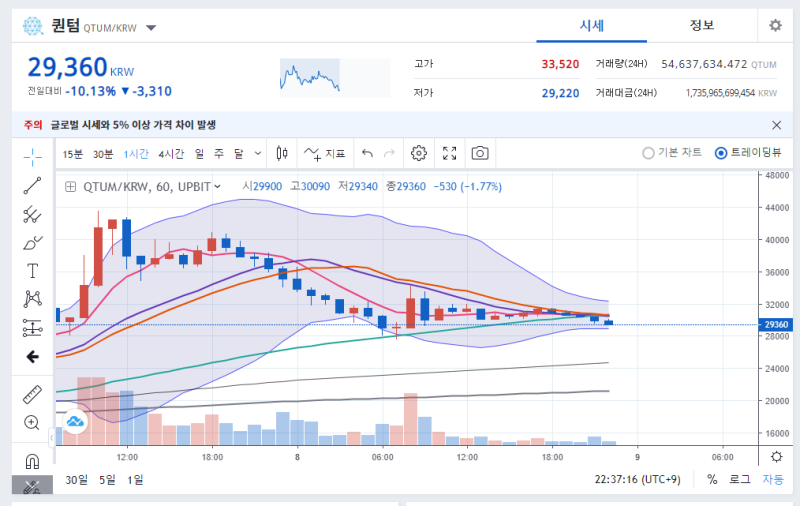Screen dimensions: 800x506
Task: Click the cloud save icon on chart
Action: [x=75, y=421]
